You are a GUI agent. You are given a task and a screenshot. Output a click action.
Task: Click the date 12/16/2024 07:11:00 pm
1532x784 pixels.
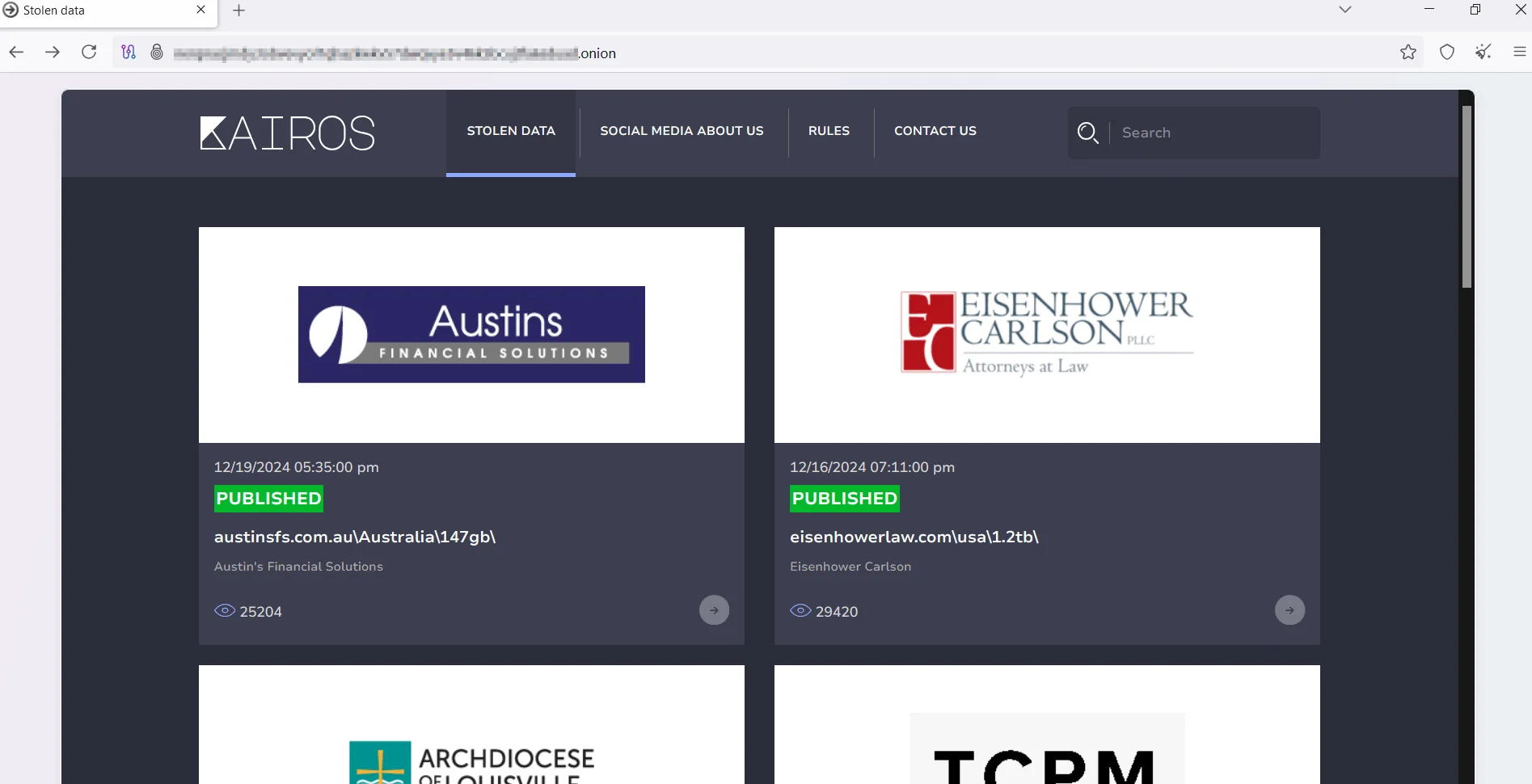pyautogui.click(x=872, y=467)
